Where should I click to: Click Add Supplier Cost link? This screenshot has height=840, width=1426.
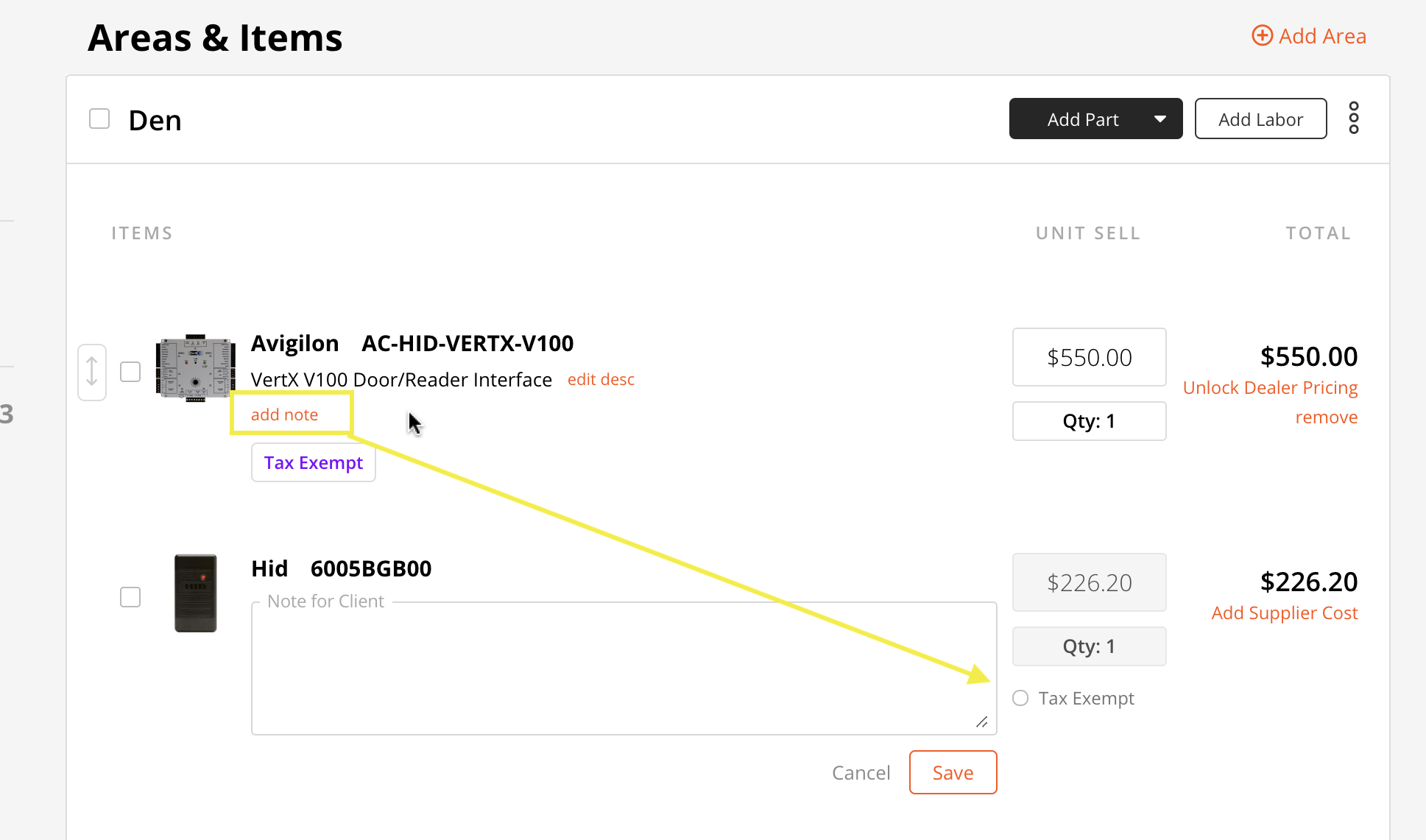(x=1284, y=613)
